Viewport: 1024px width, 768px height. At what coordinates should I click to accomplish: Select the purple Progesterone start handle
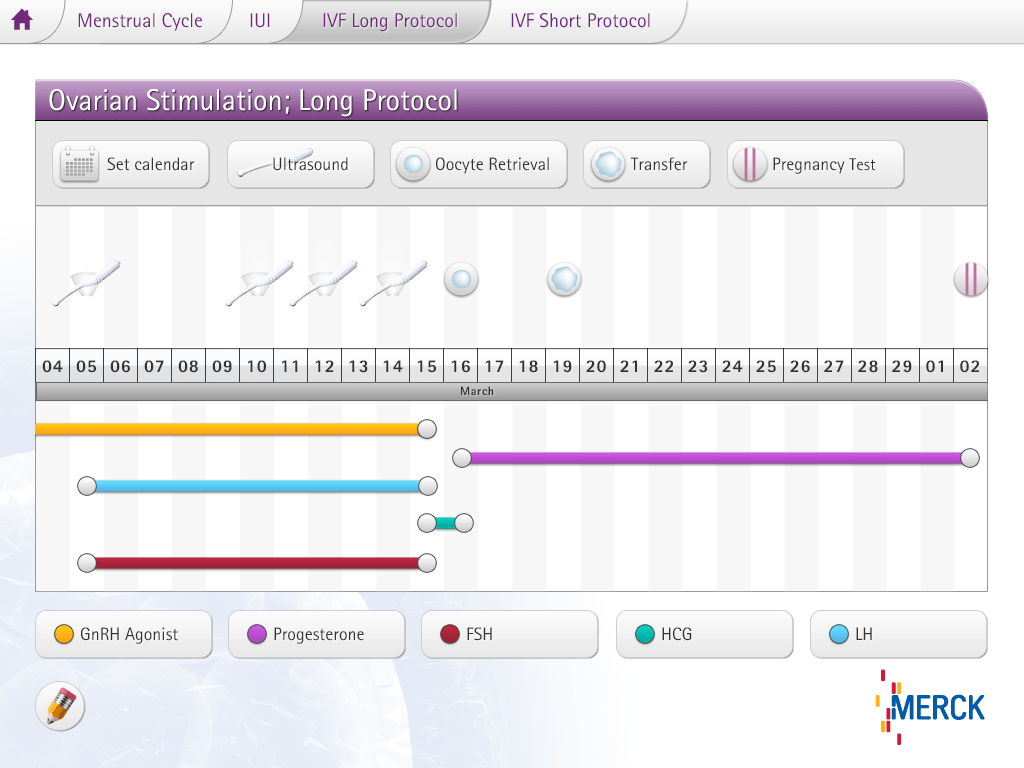pyautogui.click(x=462, y=458)
